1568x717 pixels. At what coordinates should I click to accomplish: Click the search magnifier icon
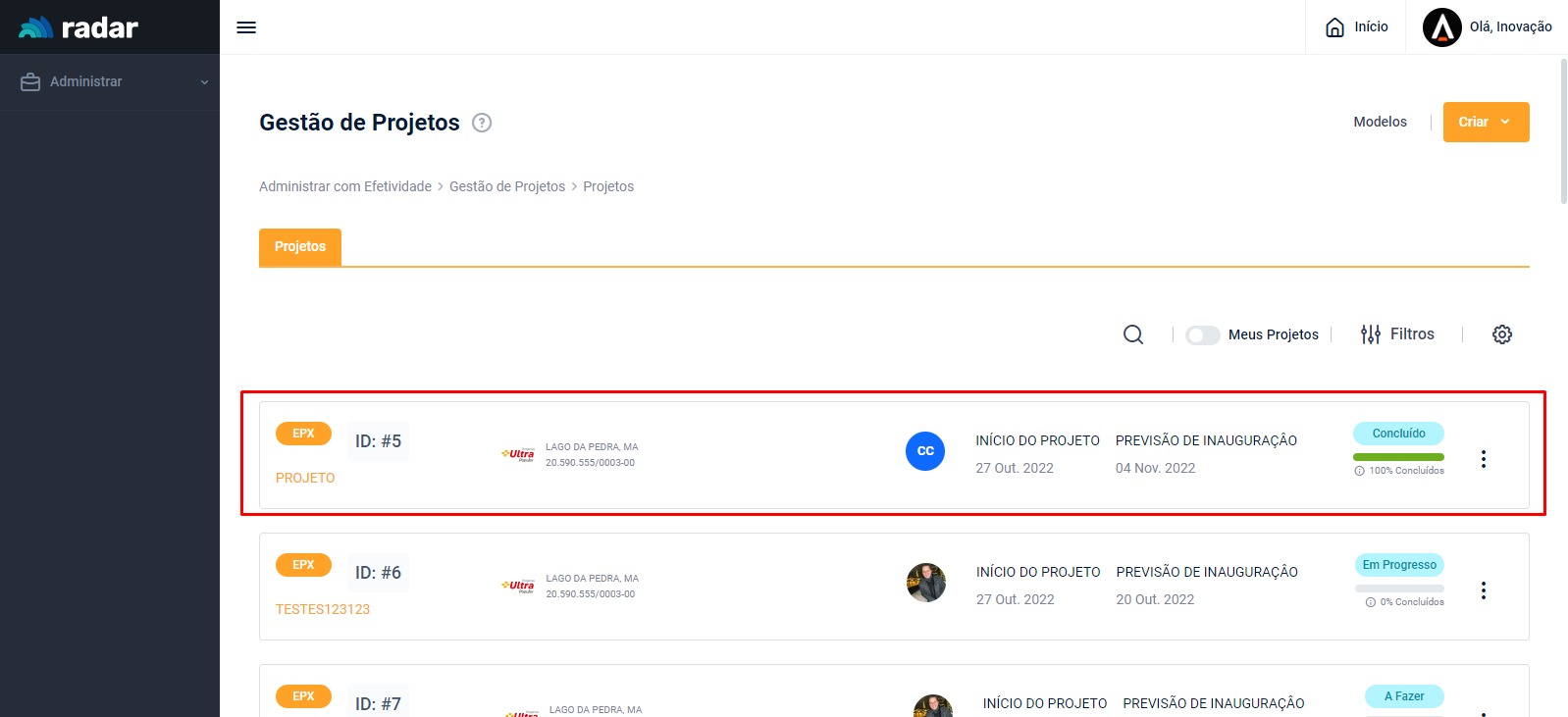(x=1133, y=334)
